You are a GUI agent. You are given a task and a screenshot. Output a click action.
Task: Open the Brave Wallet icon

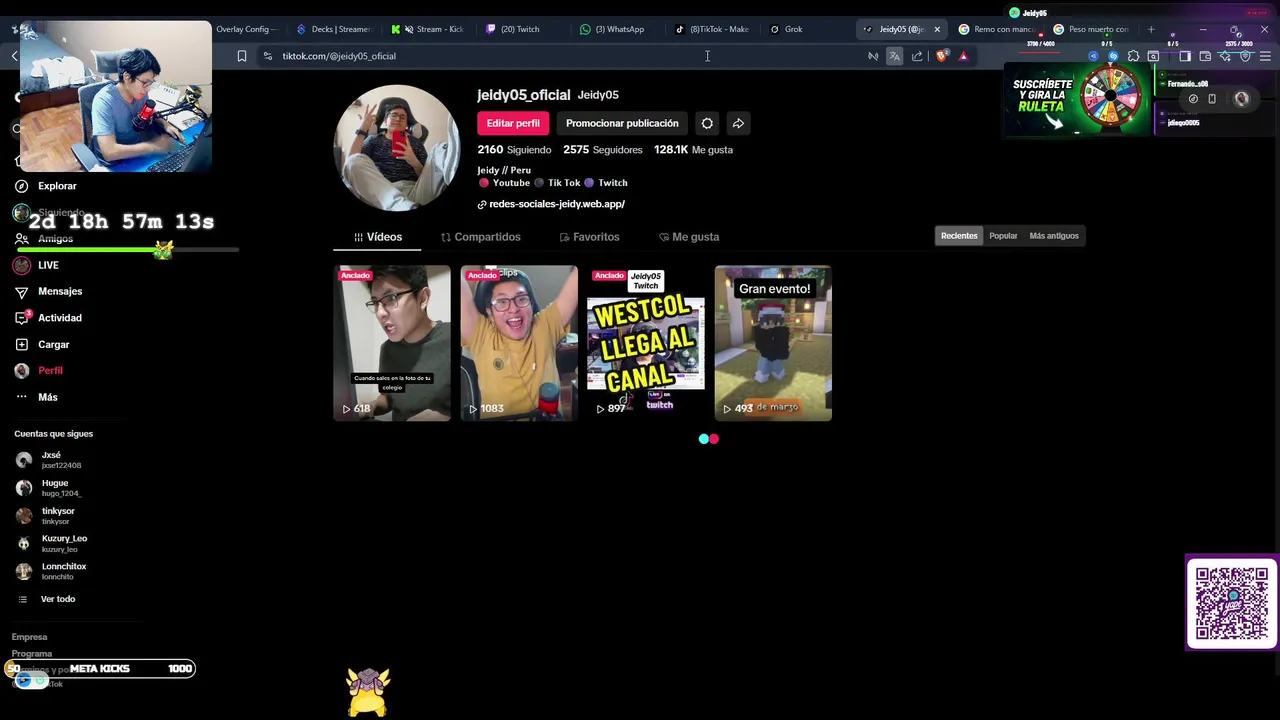[x=1205, y=56]
